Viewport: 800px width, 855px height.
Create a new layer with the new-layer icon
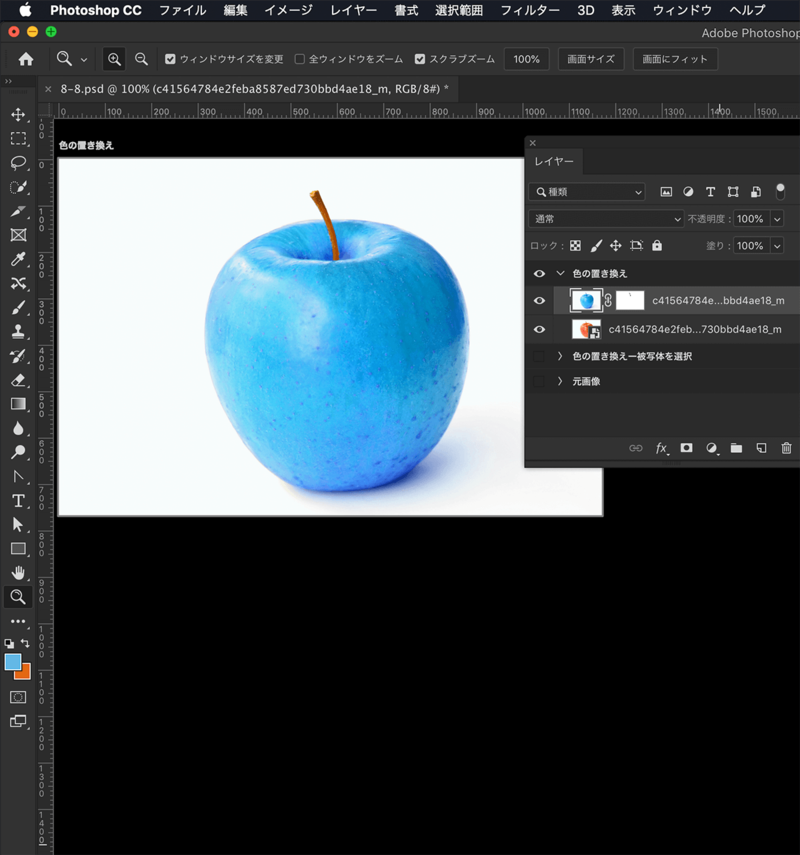click(761, 448)
